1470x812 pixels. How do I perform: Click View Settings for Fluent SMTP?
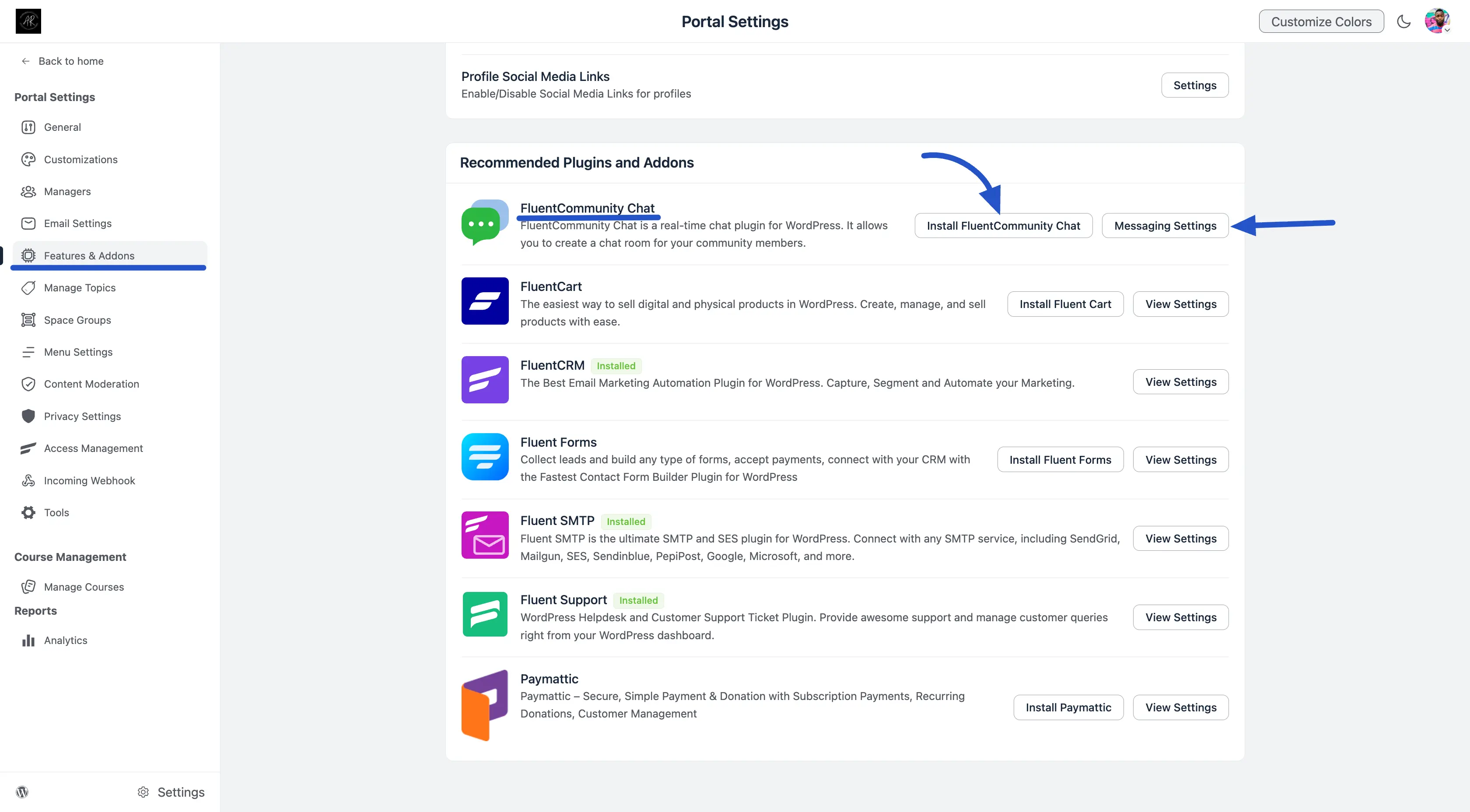(1181, 538)
